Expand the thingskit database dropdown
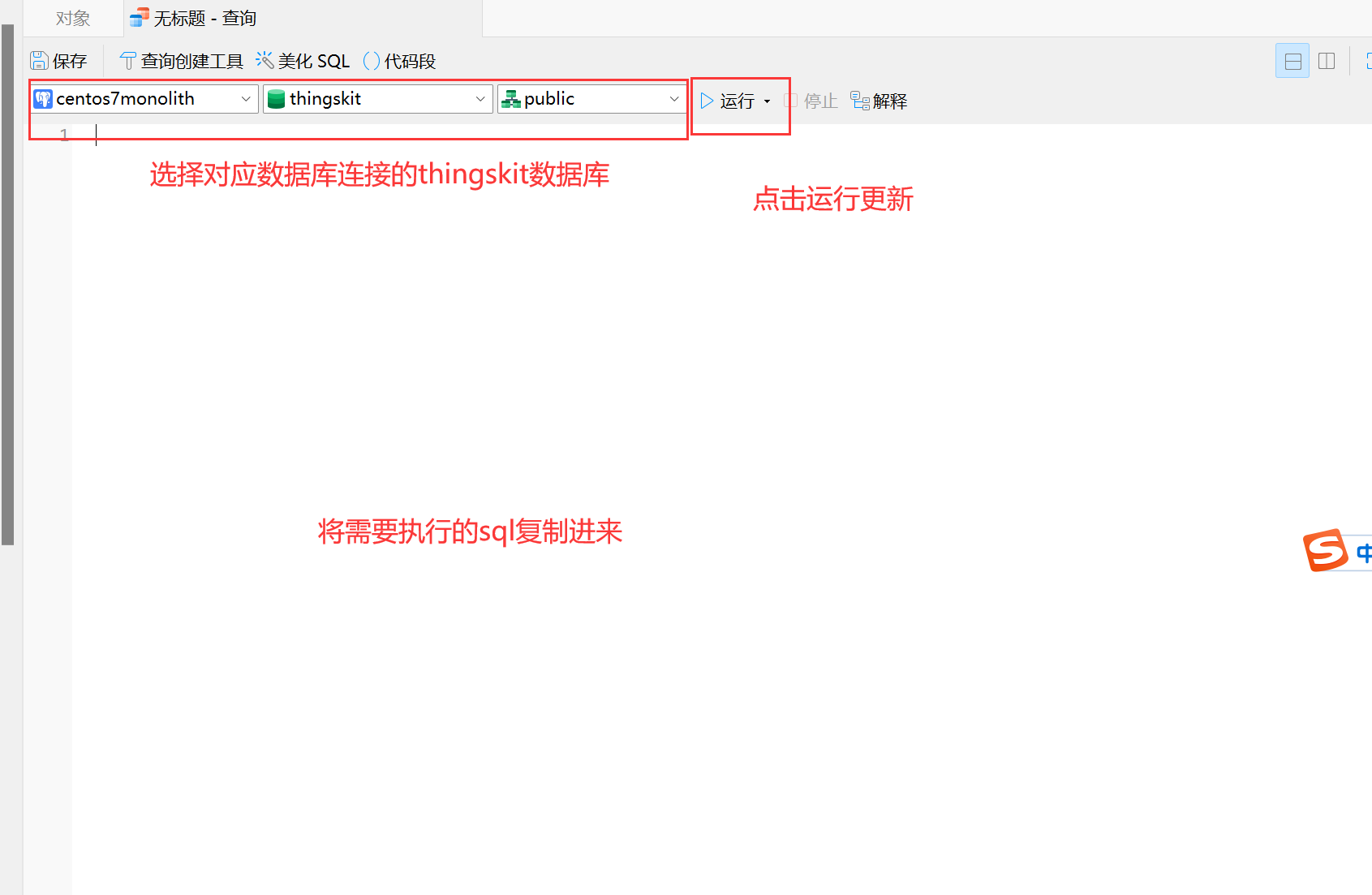The height and width of the screenshot is (895, 1372). pyautogui.click(x=480, y=99)
